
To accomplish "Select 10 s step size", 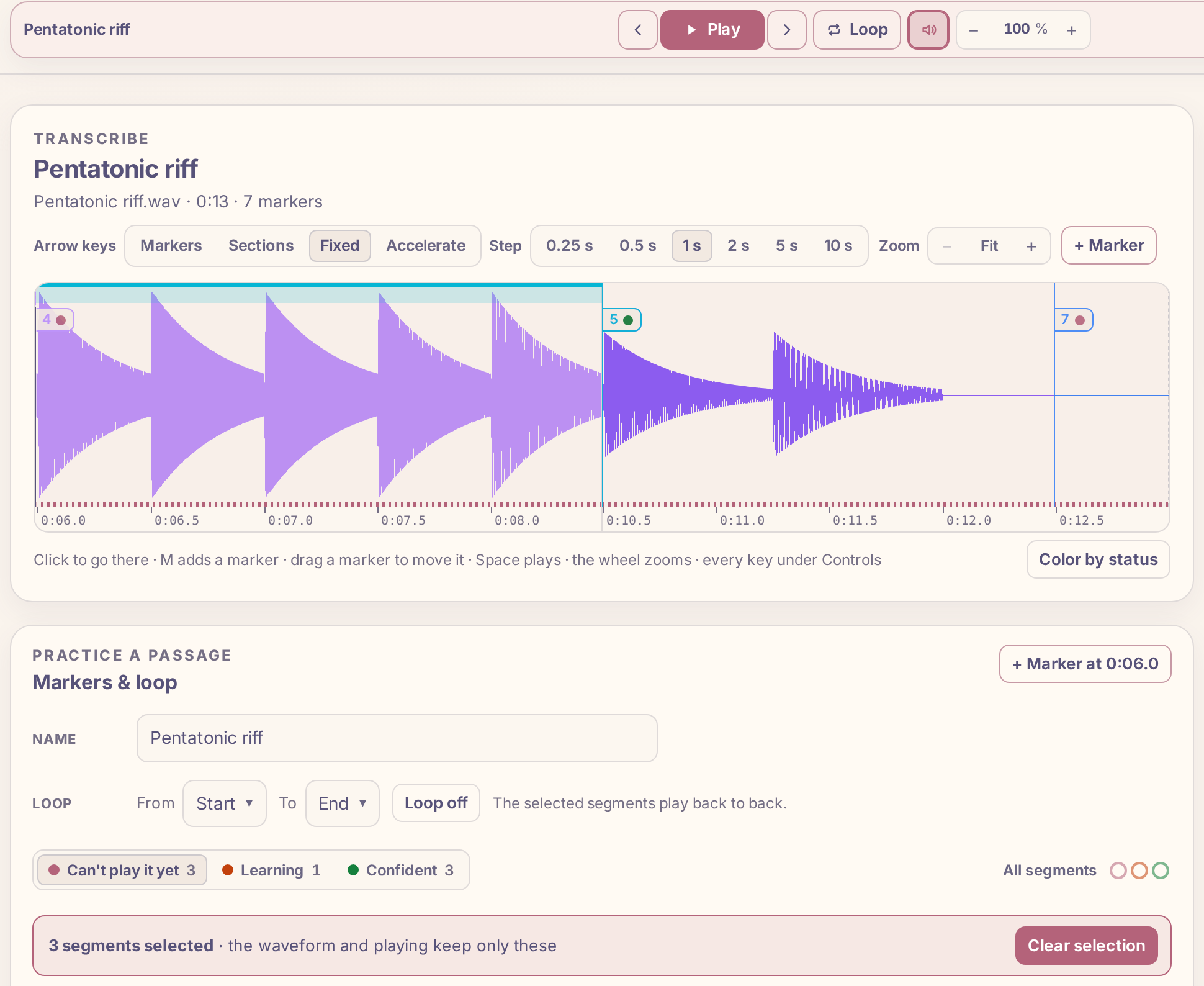I will [838, 246].
